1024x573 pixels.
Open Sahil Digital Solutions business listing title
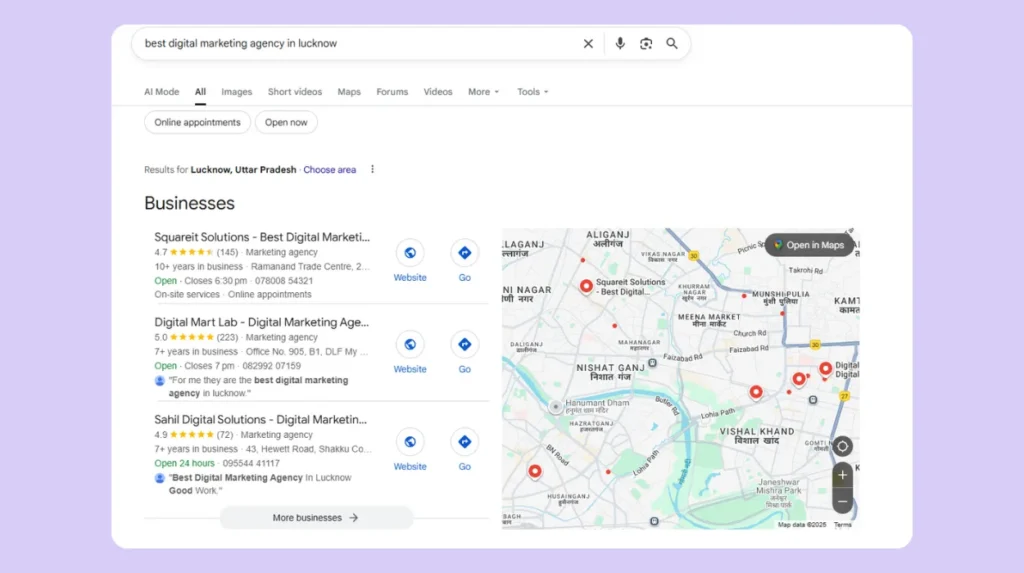tap(261, 419)
